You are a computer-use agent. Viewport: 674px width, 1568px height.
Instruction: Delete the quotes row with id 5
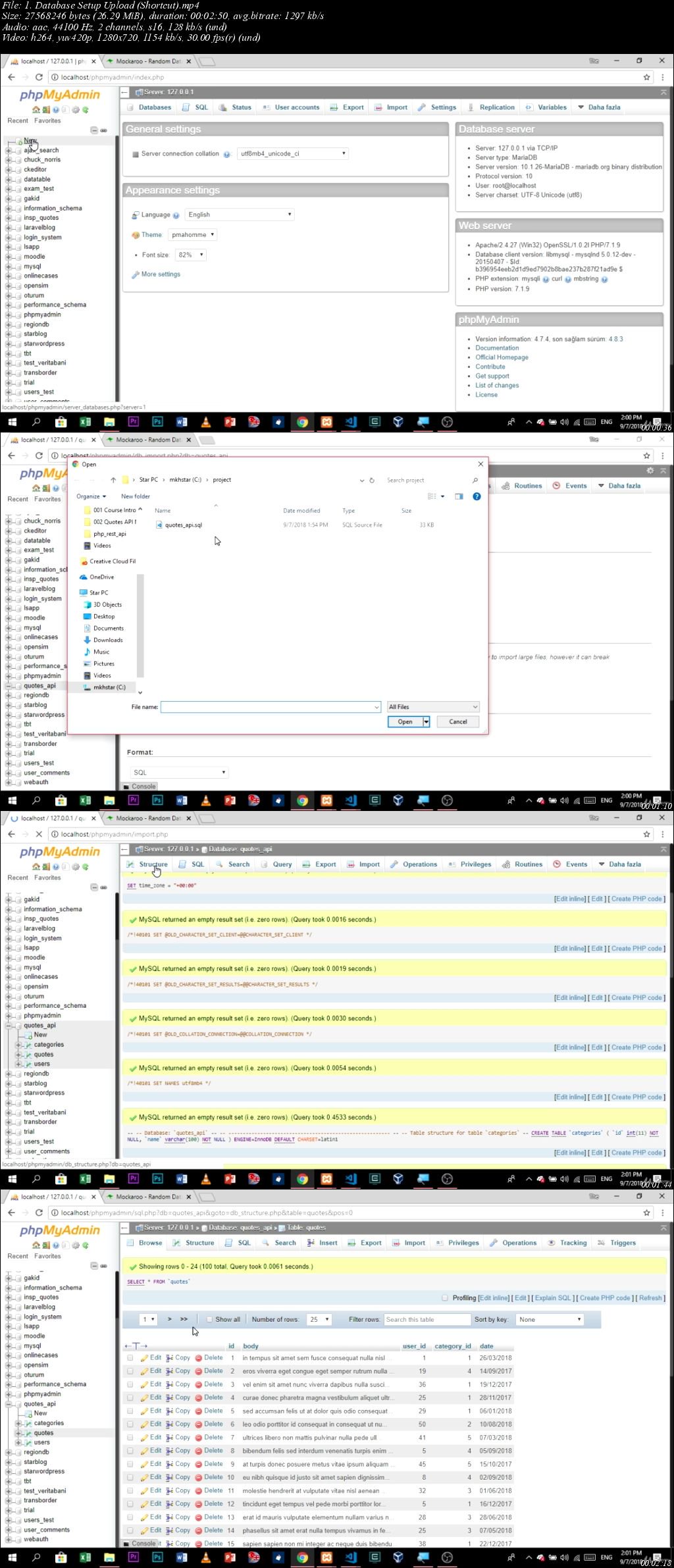click(x=209, y=1411)
